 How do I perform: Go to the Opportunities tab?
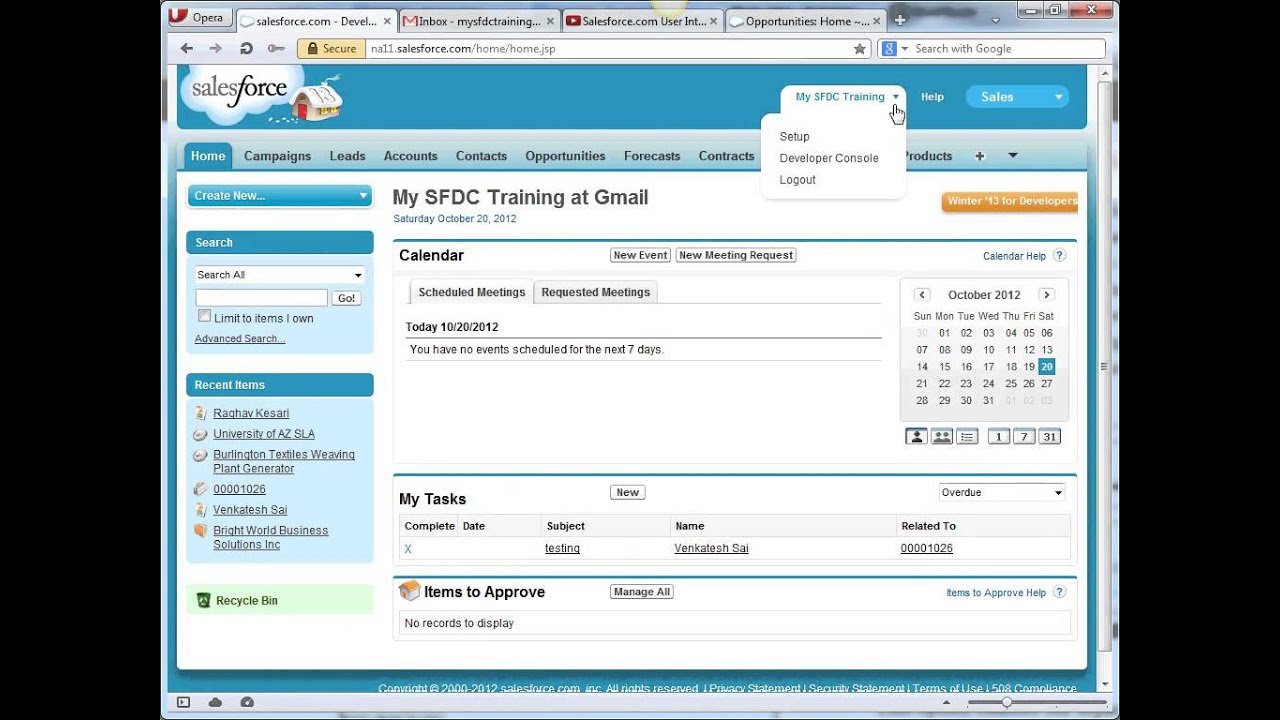coord(565,156)
